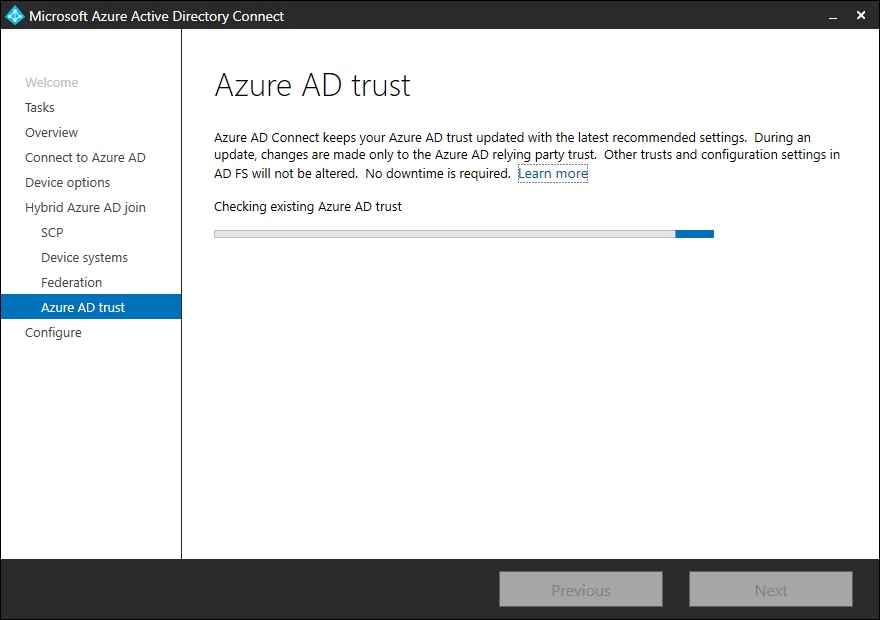
Task: Click the Next button
Action: click(771, 589)
